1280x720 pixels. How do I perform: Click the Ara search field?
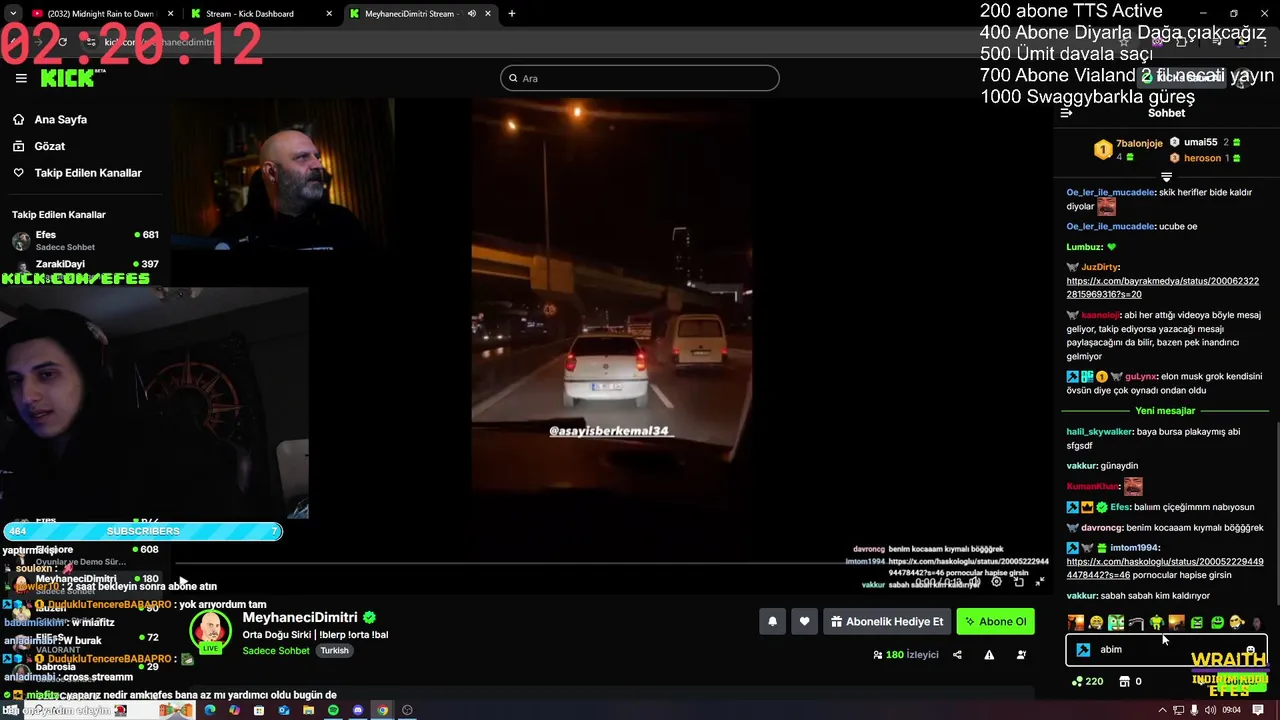coord(639,78)
